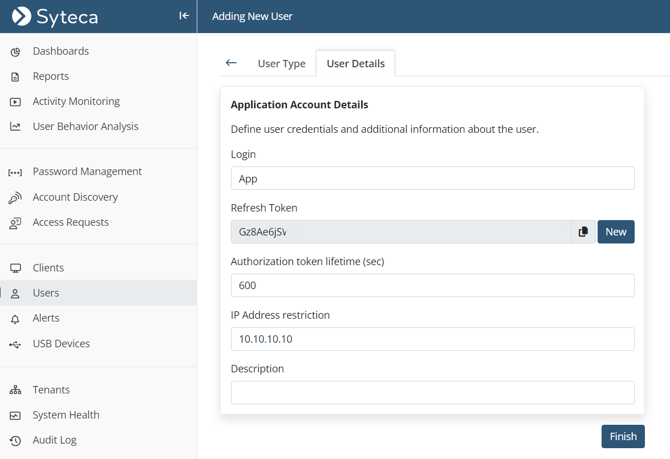Image resolution: width=670 pixels, height=459 pixels.
Task: Focus the Authorization token lifetime field
Action: coord(432,285)
